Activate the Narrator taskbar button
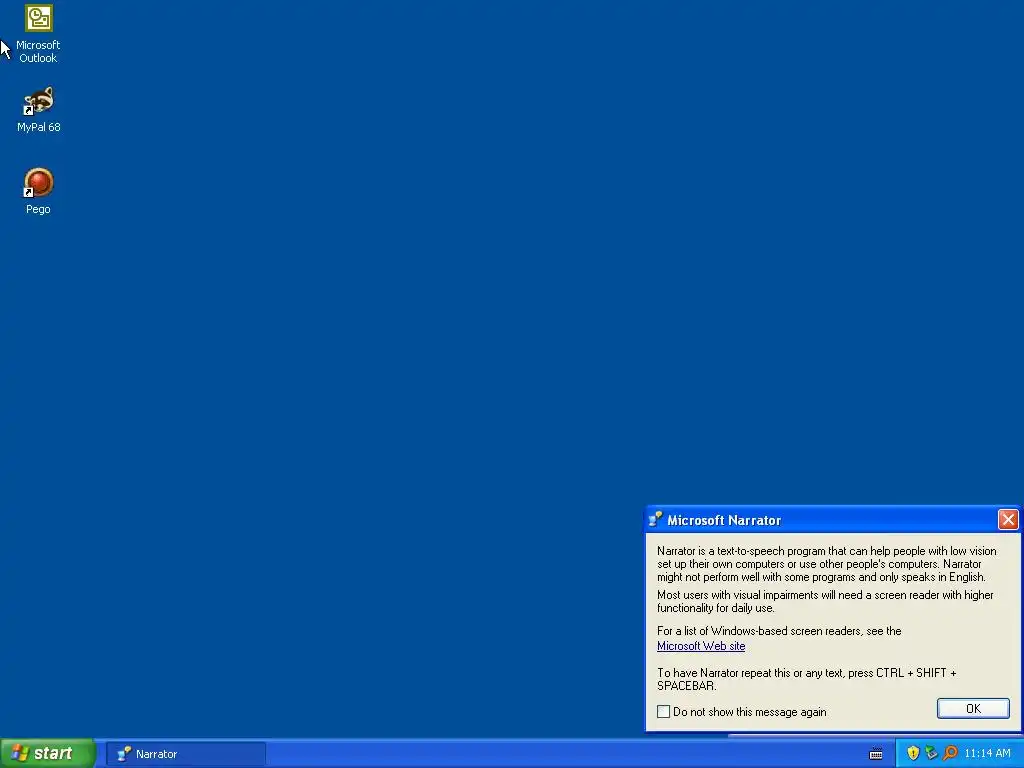This screenshot has width=1024, height=768. point(186,754)
